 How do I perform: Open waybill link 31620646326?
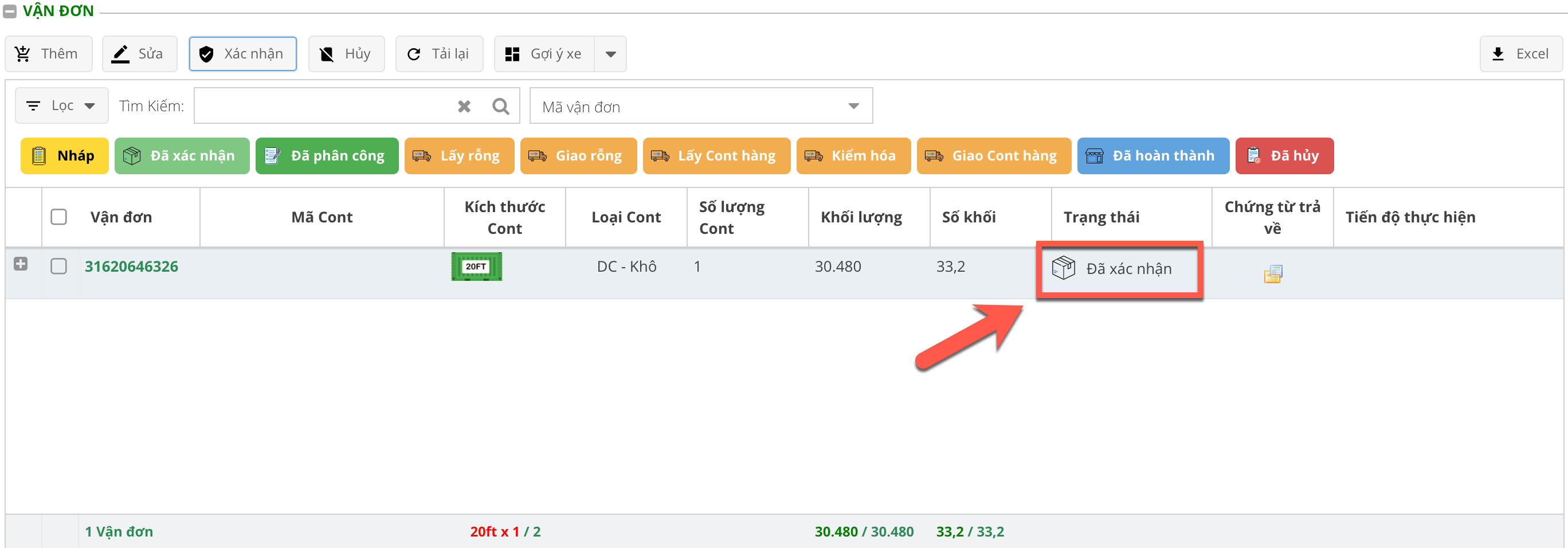pyautogui.click(x=131, y=266)
